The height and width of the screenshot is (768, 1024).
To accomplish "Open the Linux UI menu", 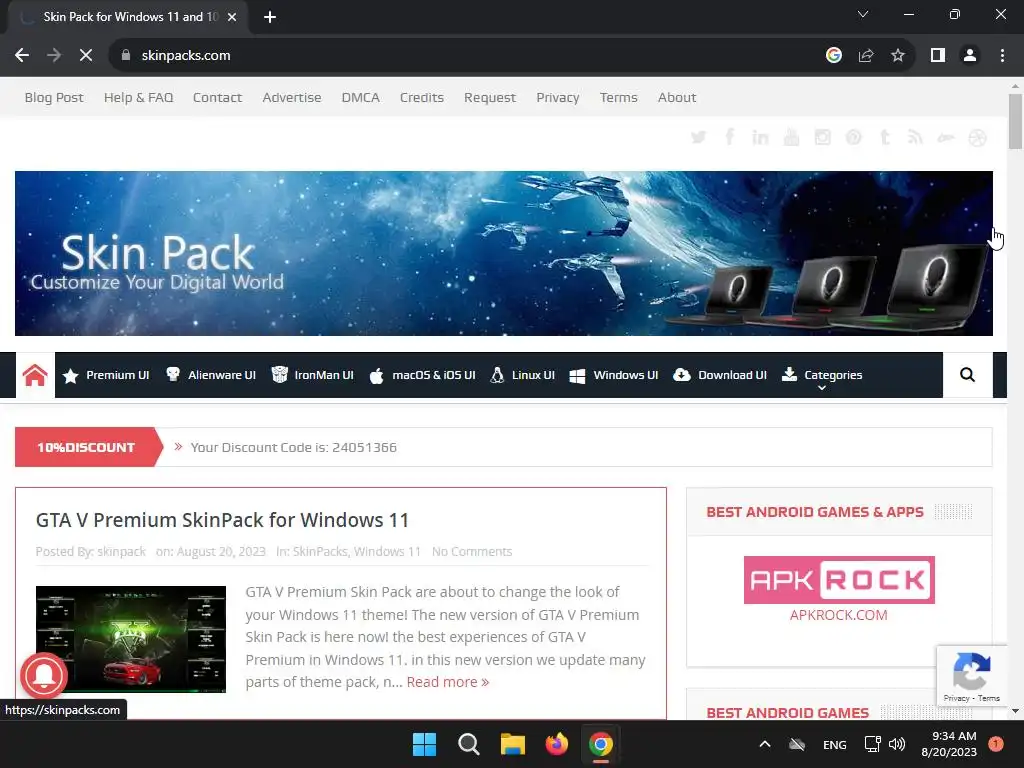I will [x=522, y=375].
